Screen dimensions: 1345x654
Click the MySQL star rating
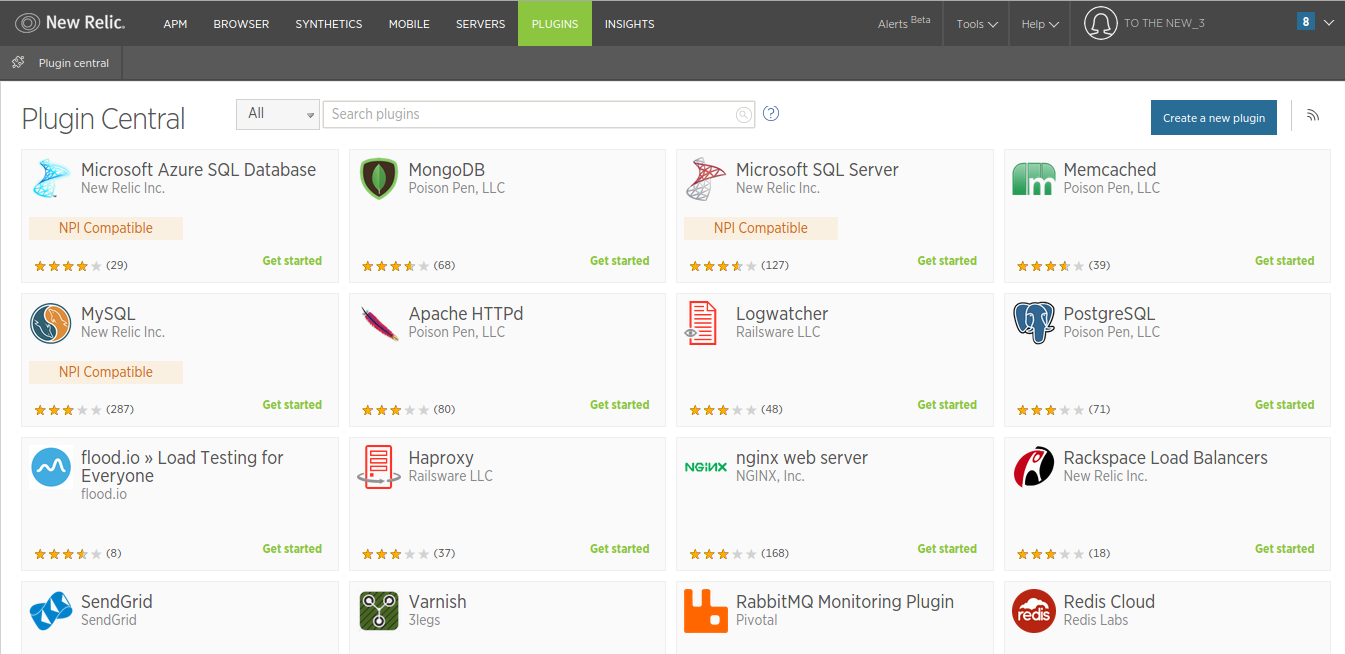click(68, 410)
